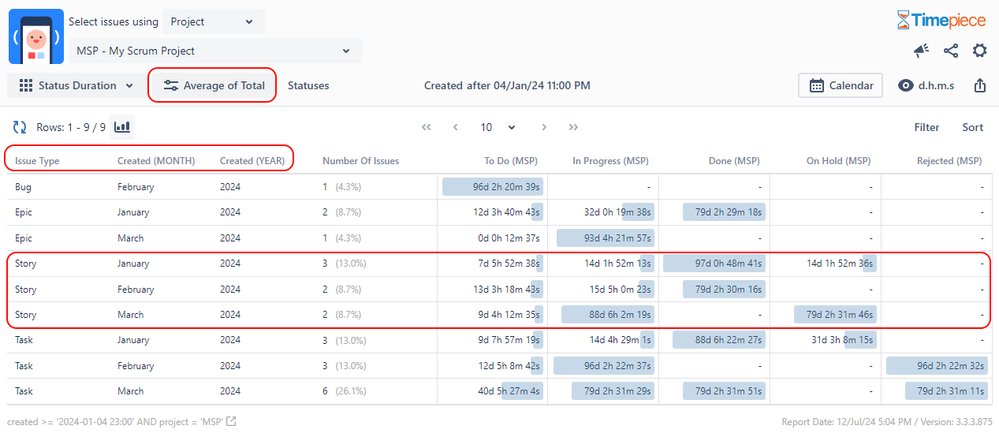Click the 96d 2h 22m 32s Rejected value

[x=937, y=366]
